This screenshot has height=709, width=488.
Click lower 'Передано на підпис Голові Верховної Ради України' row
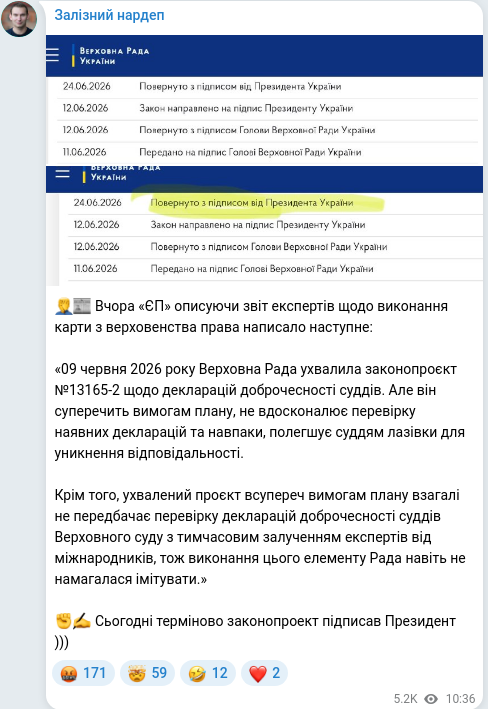click(275, 269)
